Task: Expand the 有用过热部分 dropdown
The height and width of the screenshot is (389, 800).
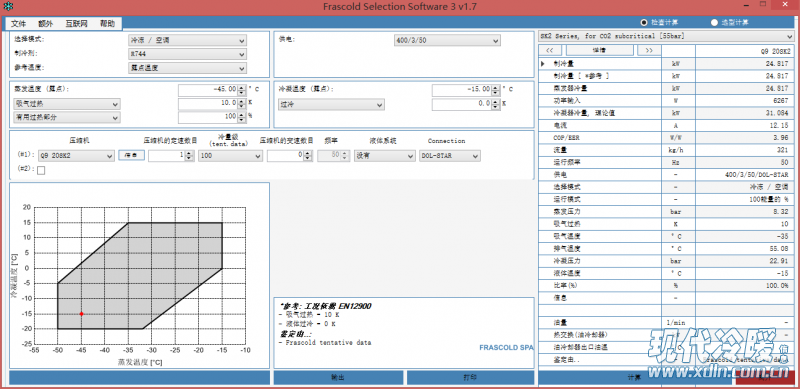Action: click(67, 117)
